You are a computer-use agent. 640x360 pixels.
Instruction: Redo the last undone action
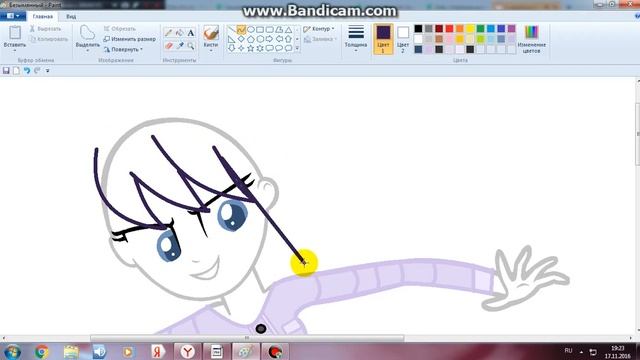[x=37, y=71]
